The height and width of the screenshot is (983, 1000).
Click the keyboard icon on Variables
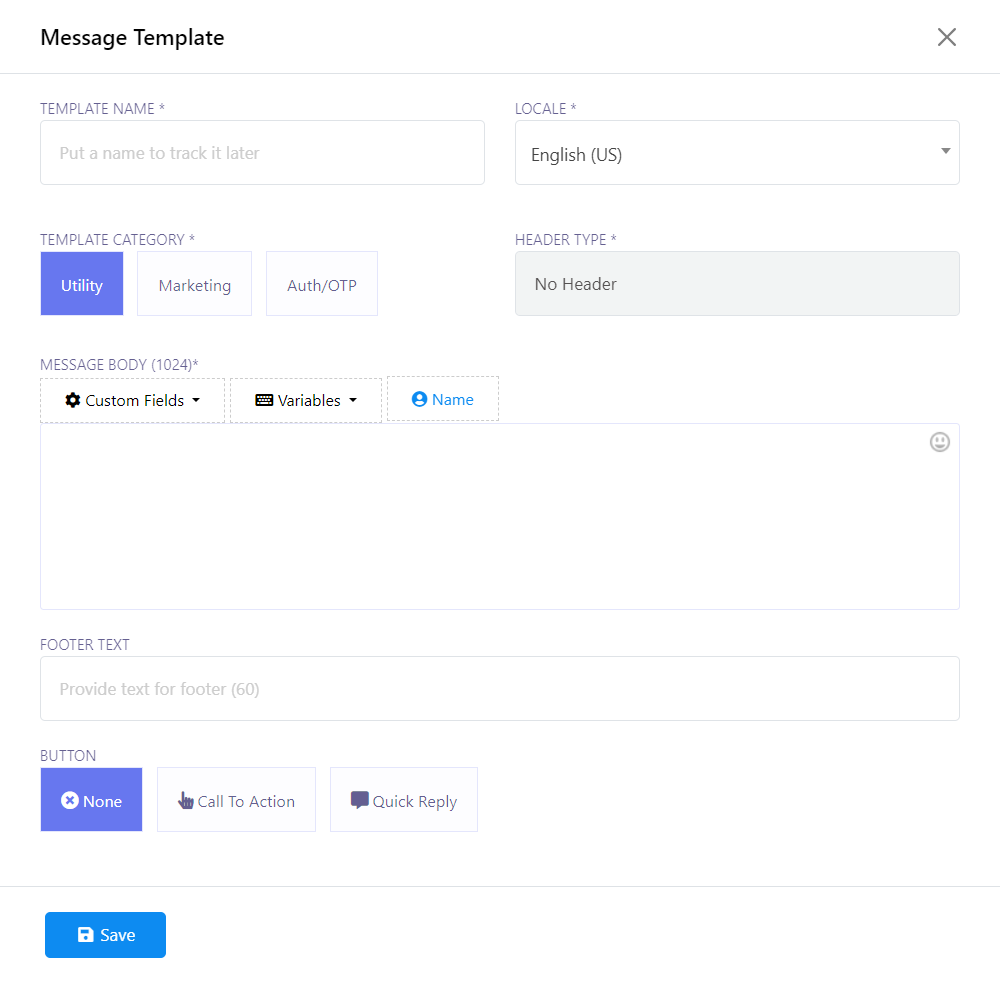point(264,400)
